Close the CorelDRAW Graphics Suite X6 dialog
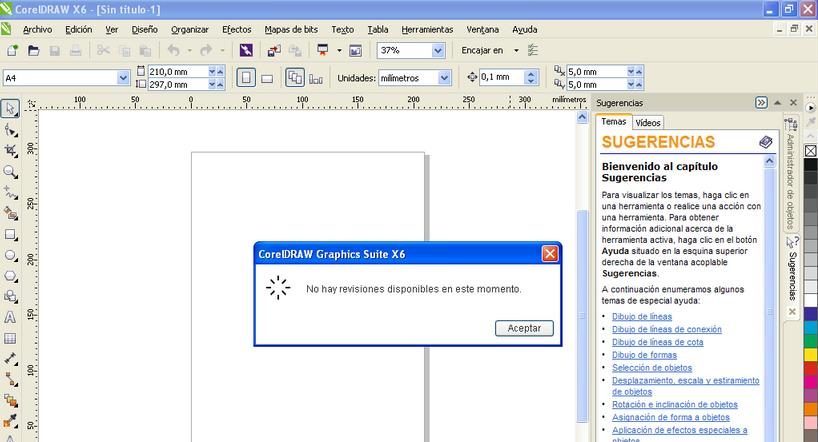 550,254
